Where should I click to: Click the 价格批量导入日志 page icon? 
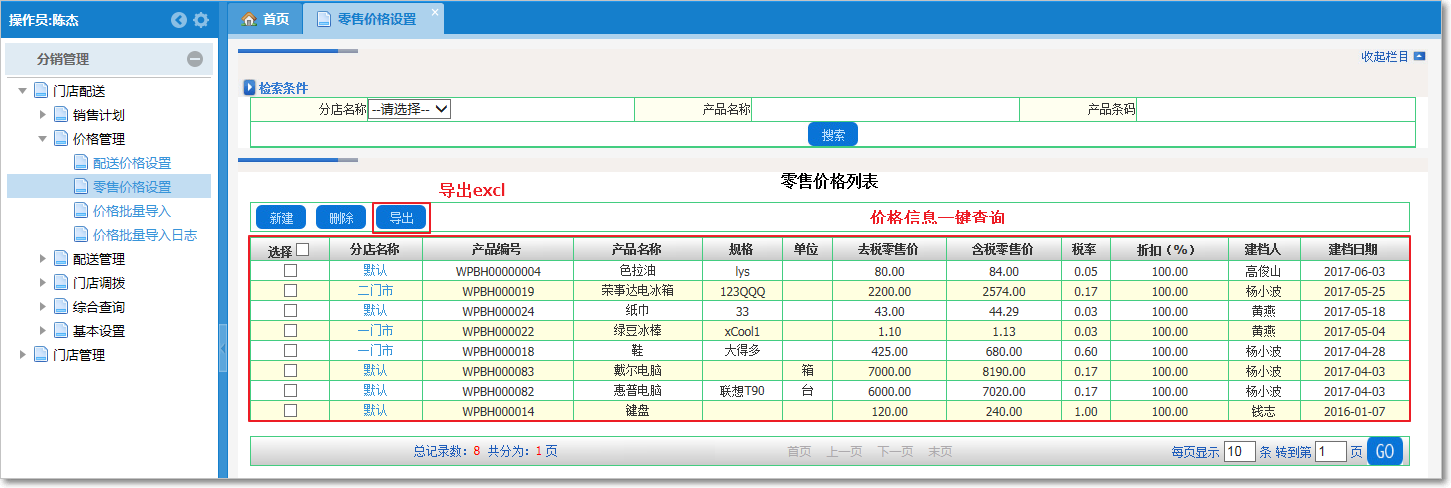81,235
